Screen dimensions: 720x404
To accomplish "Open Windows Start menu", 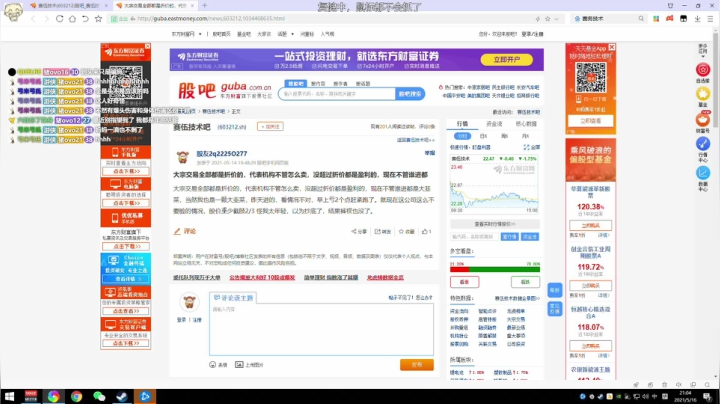I will click(x=9, y=396).
